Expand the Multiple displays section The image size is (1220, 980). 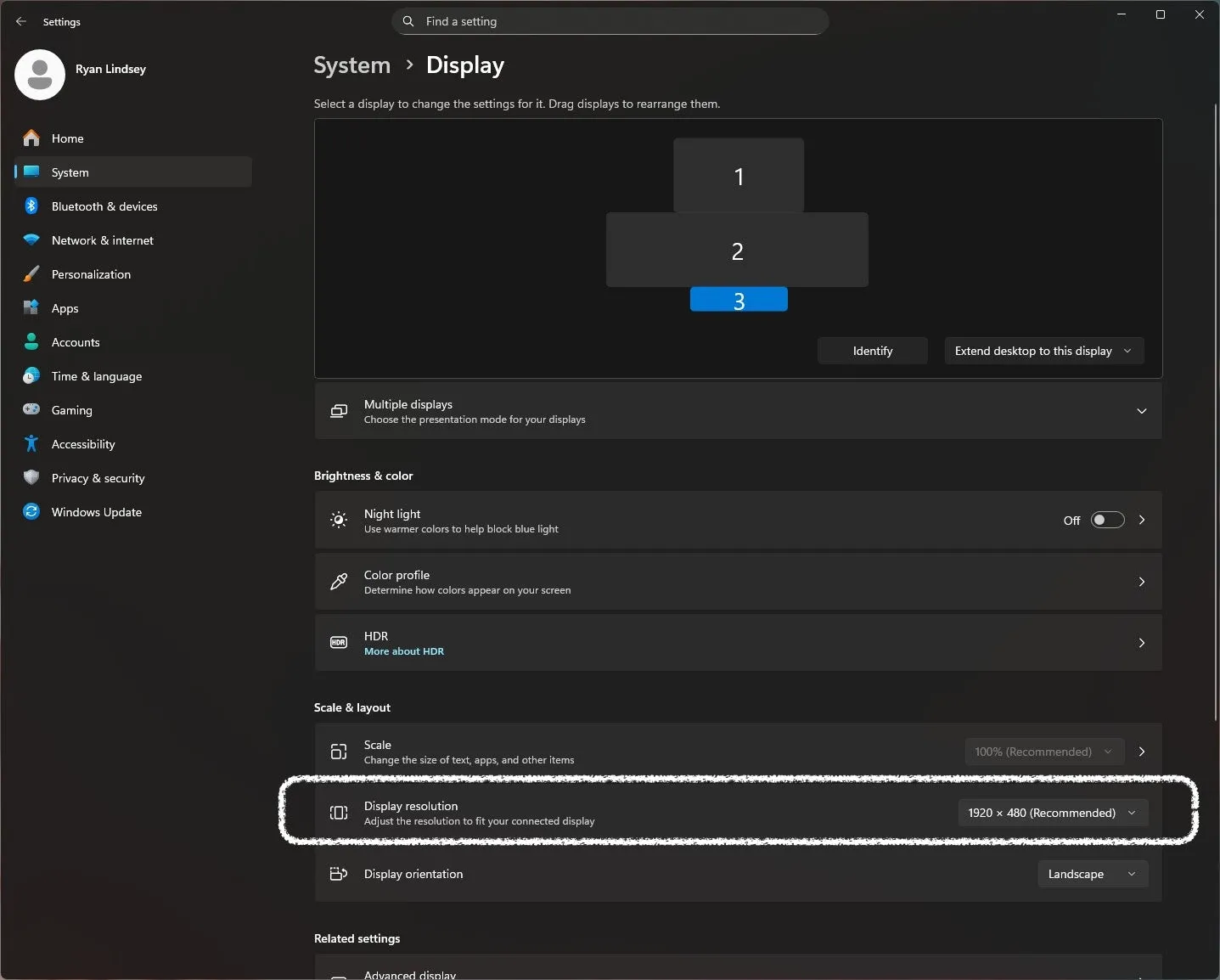point(1142,411)
